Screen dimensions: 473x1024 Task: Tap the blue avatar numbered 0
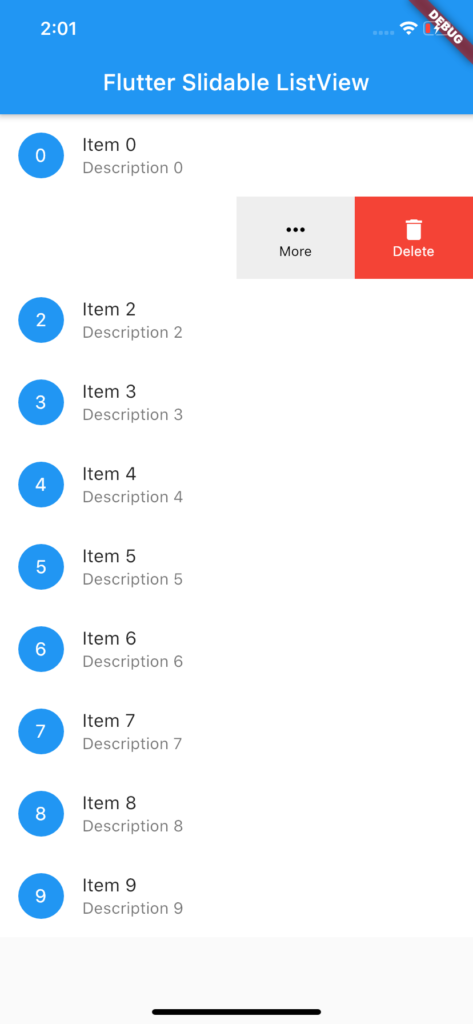point(41,155)
